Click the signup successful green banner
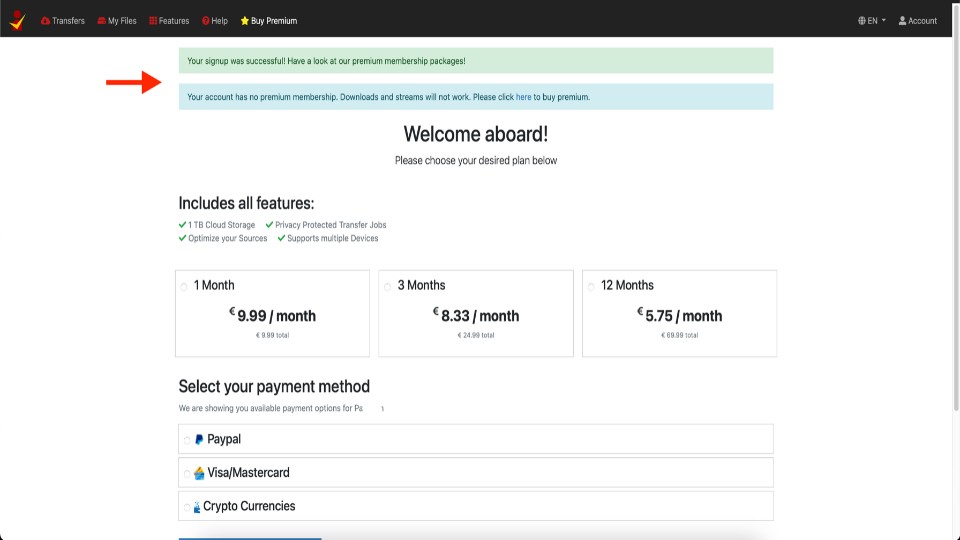Screen dimensions: 960x540 [x=476, y=61]
